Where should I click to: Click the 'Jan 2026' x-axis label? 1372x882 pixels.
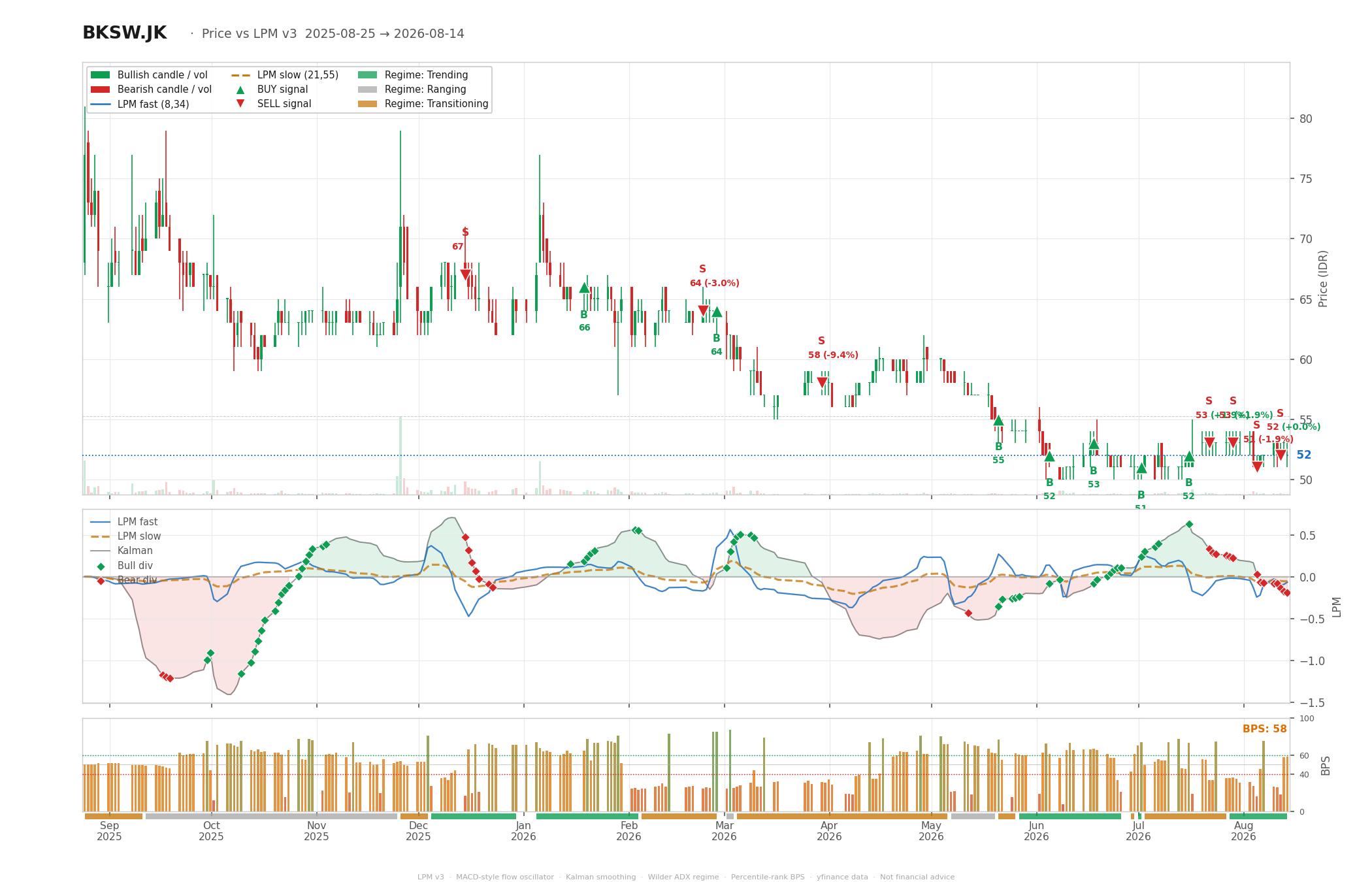tap(523, 831)
